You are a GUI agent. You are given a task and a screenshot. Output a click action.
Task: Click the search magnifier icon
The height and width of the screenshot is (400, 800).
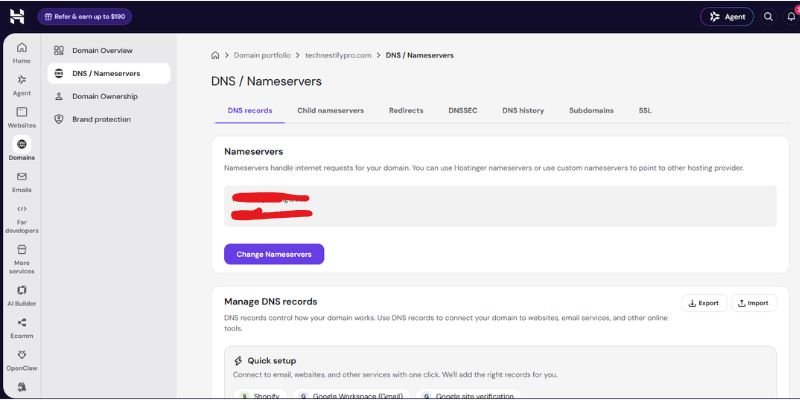[x=768, y=17]
